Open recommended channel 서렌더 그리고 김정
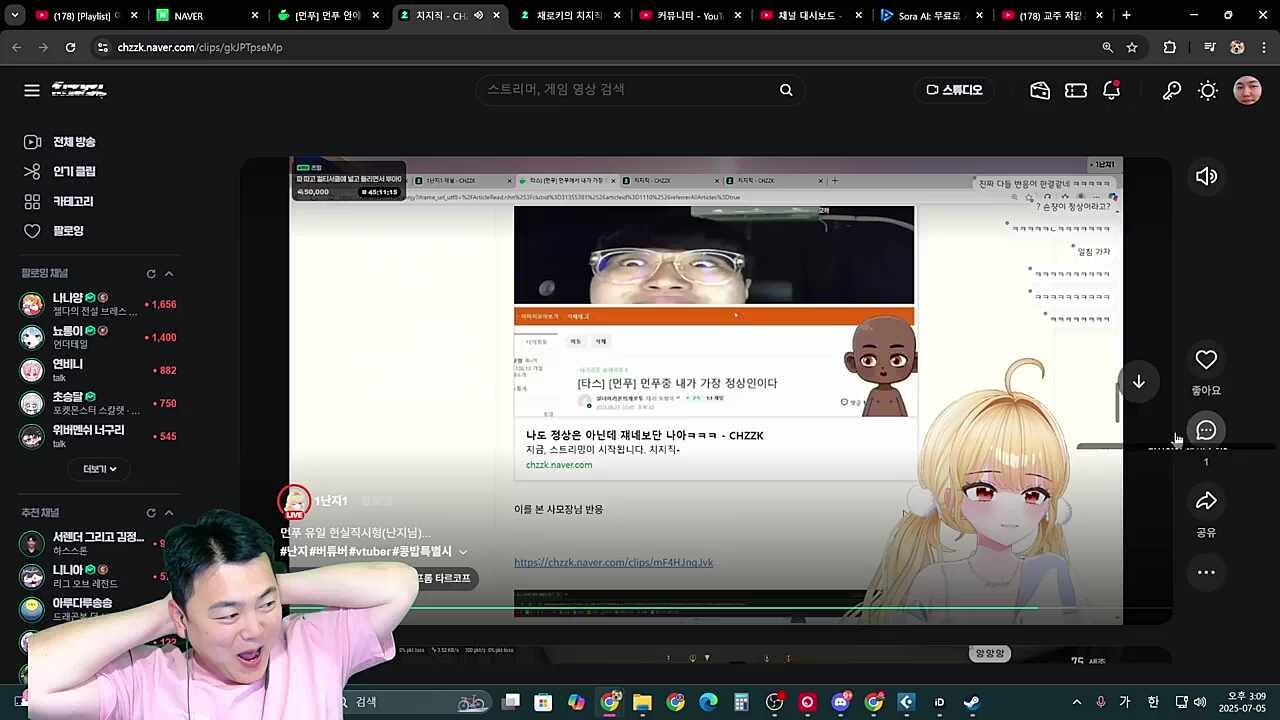 click(95, 543)
